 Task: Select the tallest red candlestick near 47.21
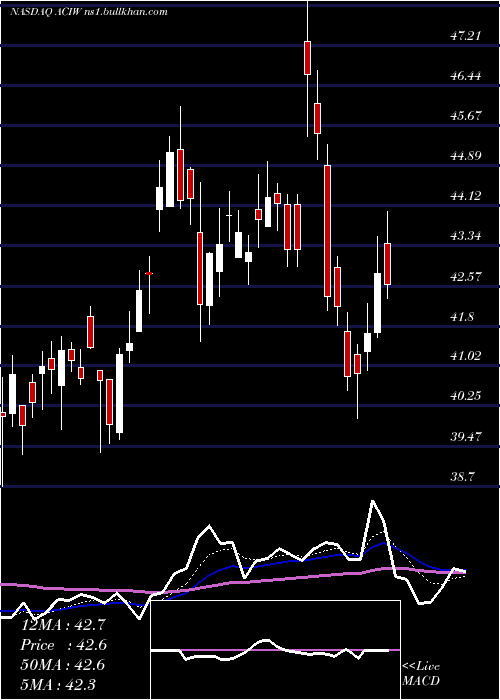coord(307,58)
